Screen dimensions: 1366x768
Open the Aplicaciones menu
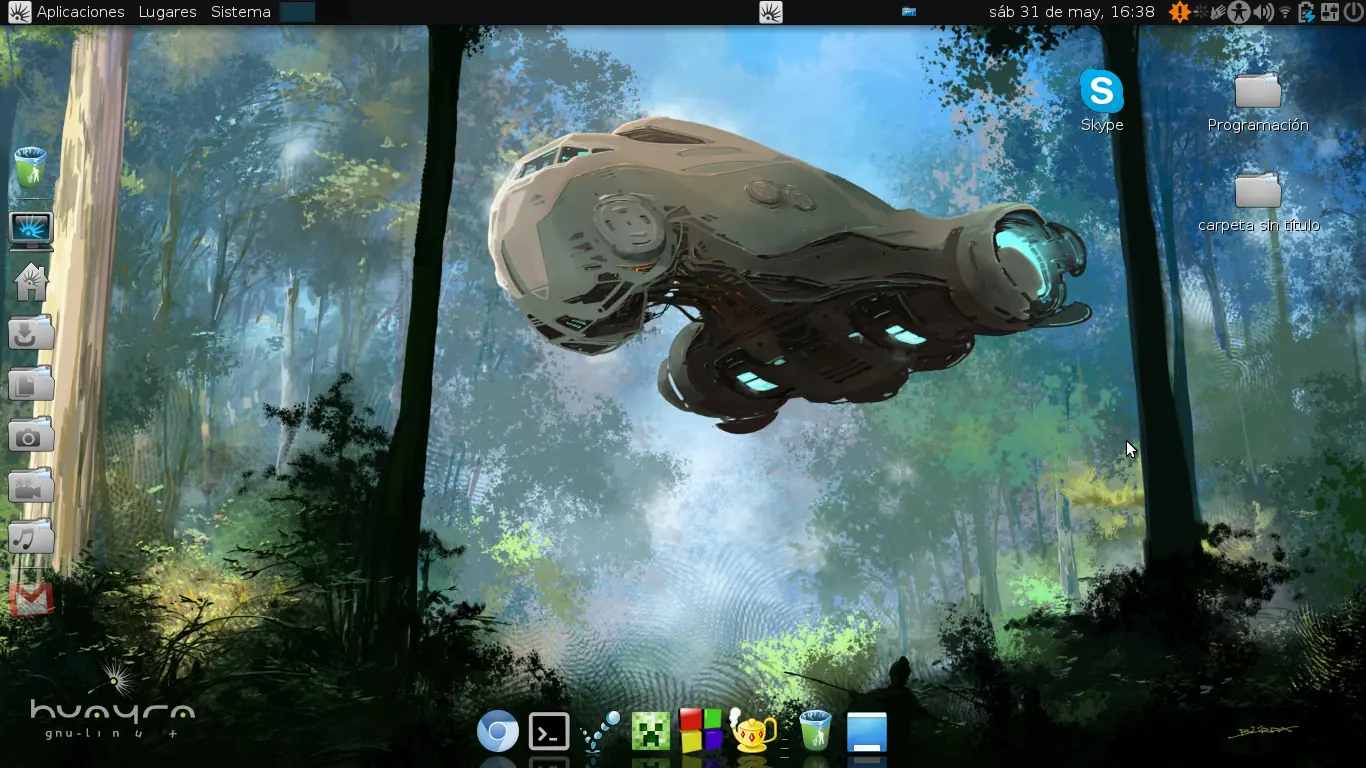tap(80, 12)
